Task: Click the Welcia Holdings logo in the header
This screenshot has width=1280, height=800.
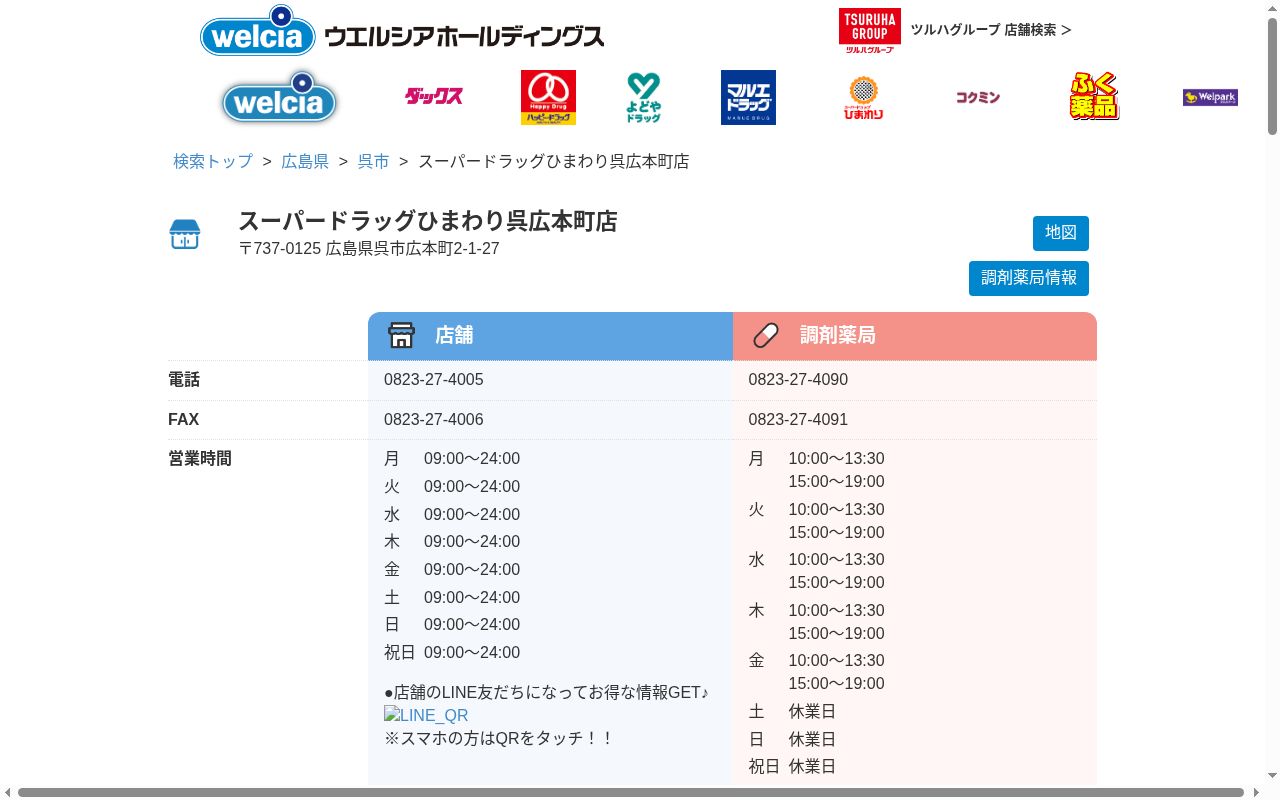Action: pyautogui.click(x=402, y=31)
